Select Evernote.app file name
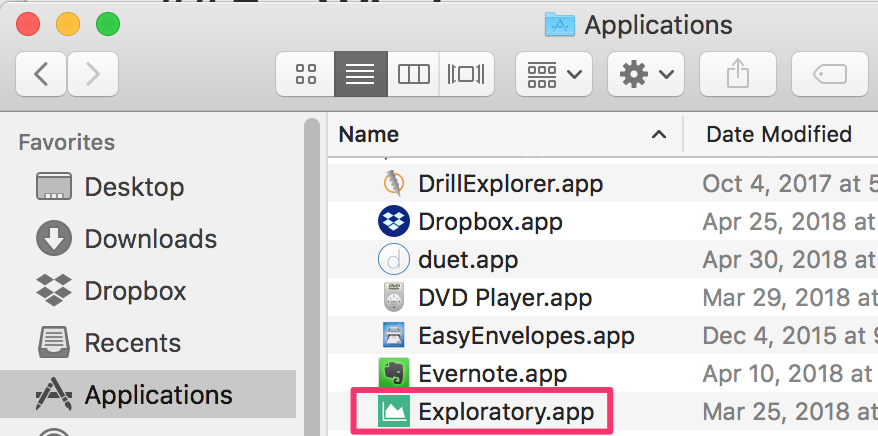The width and height of the screenshot is (878, 436). (x=493, y=374)
